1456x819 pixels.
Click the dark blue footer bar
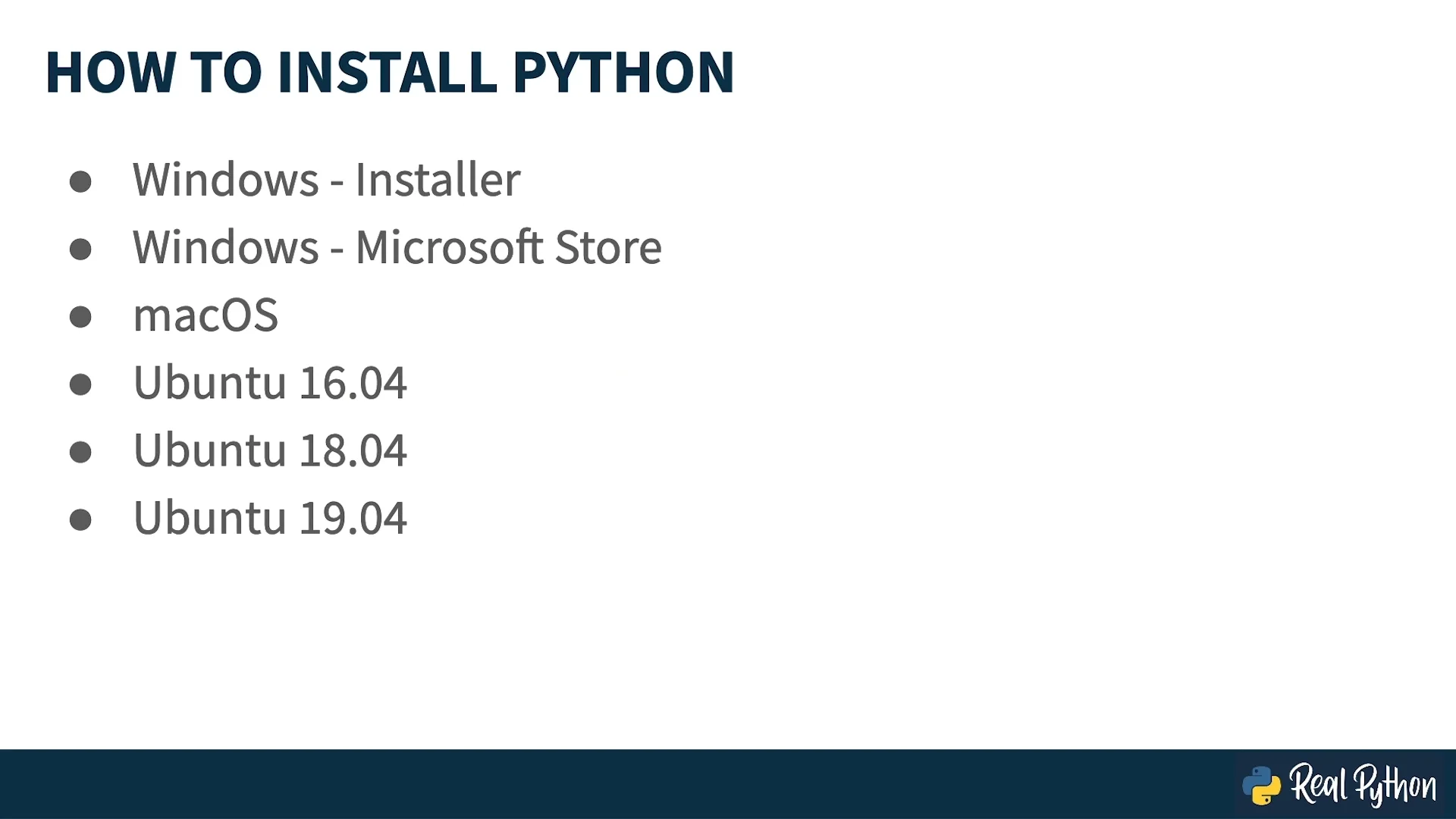(728, 784)
